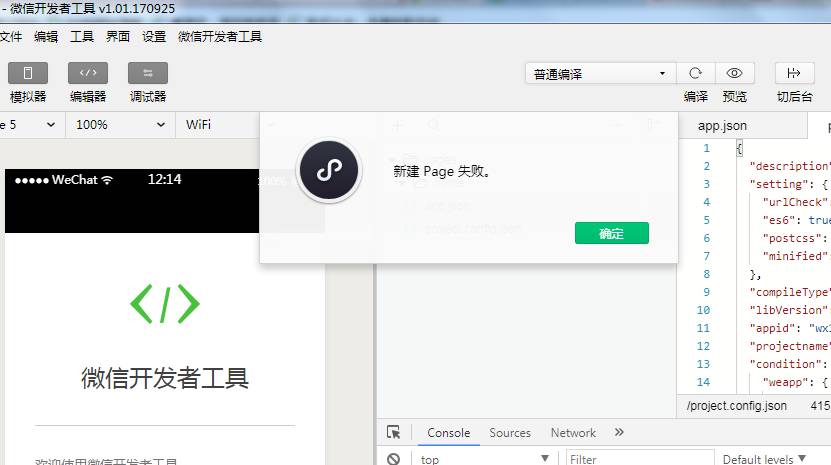Show more devtools tabs with the chevron
Viewport: 831px width, 465px height.
(x=619, y=433)
